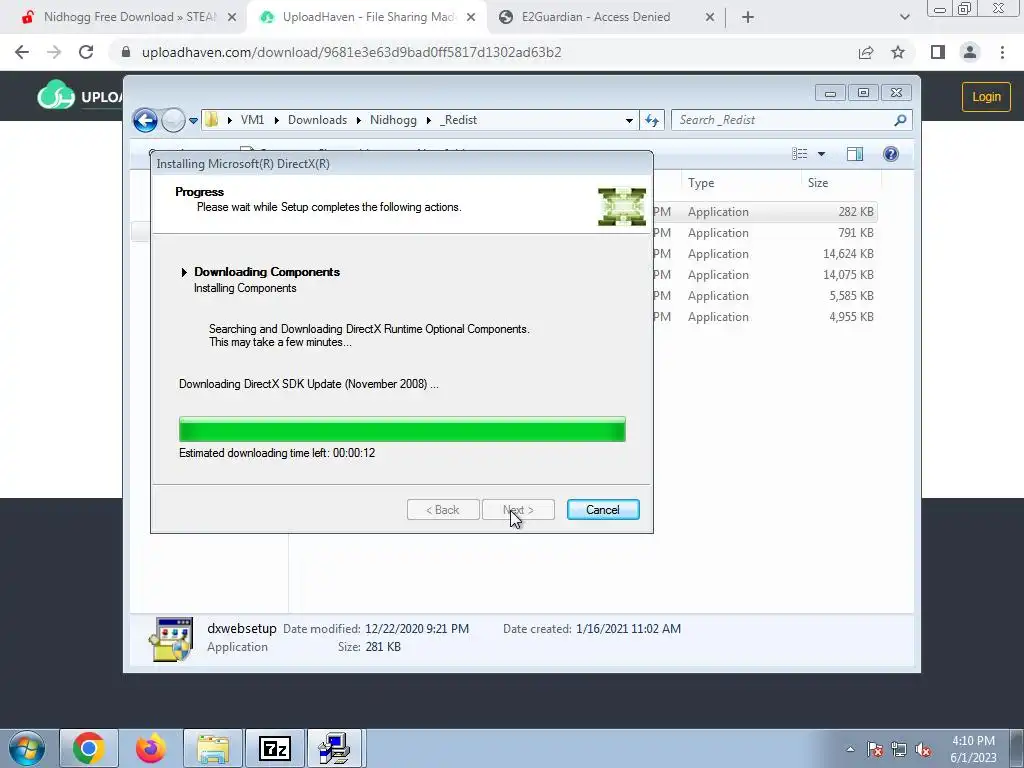Click the Explorer search magnifier icon
The image size is (1024, 768).
coord(901,120)
